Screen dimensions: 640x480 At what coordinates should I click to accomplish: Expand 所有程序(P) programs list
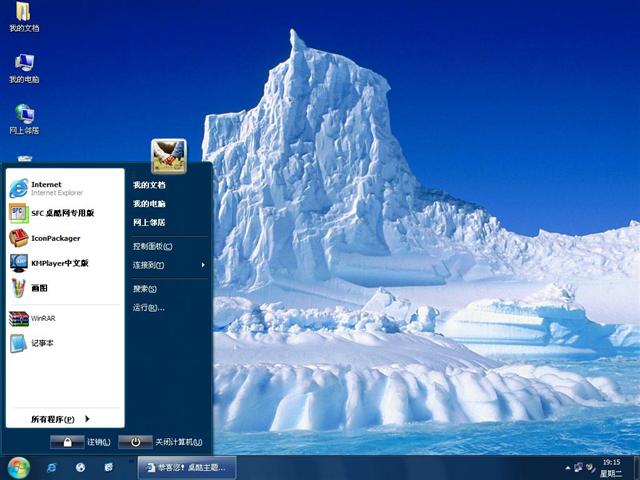tap(60, 419)
